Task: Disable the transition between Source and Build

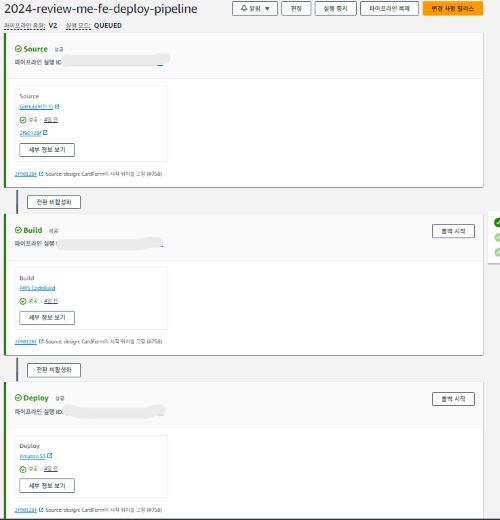Action: click(x=54, y=202)
